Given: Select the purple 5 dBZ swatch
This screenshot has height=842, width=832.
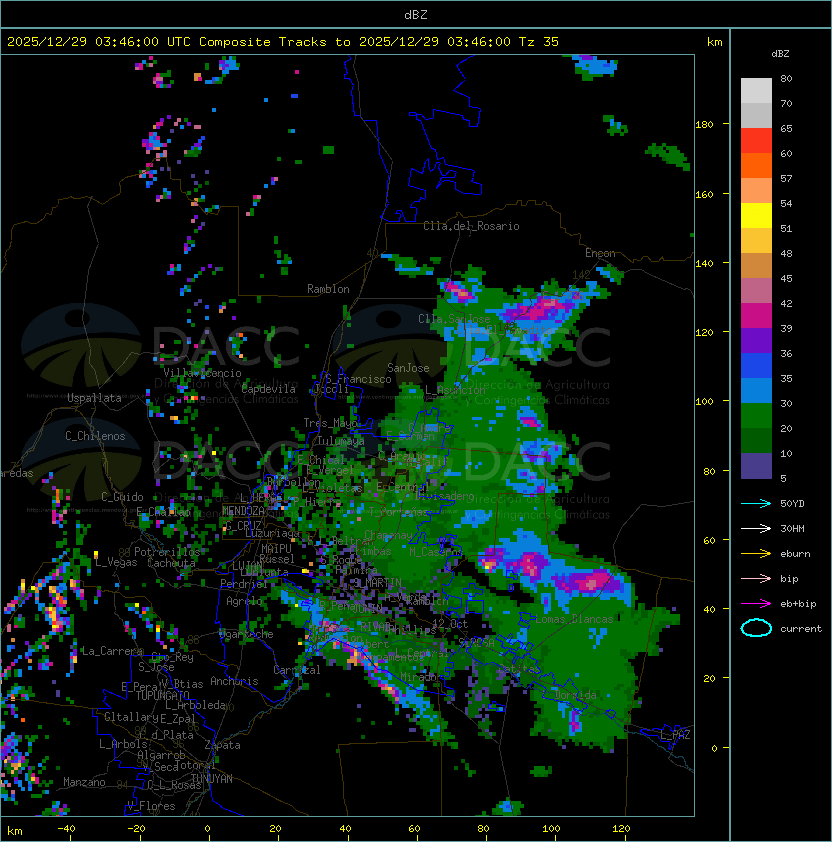Looking at the screenshot, I should point(756,466).
